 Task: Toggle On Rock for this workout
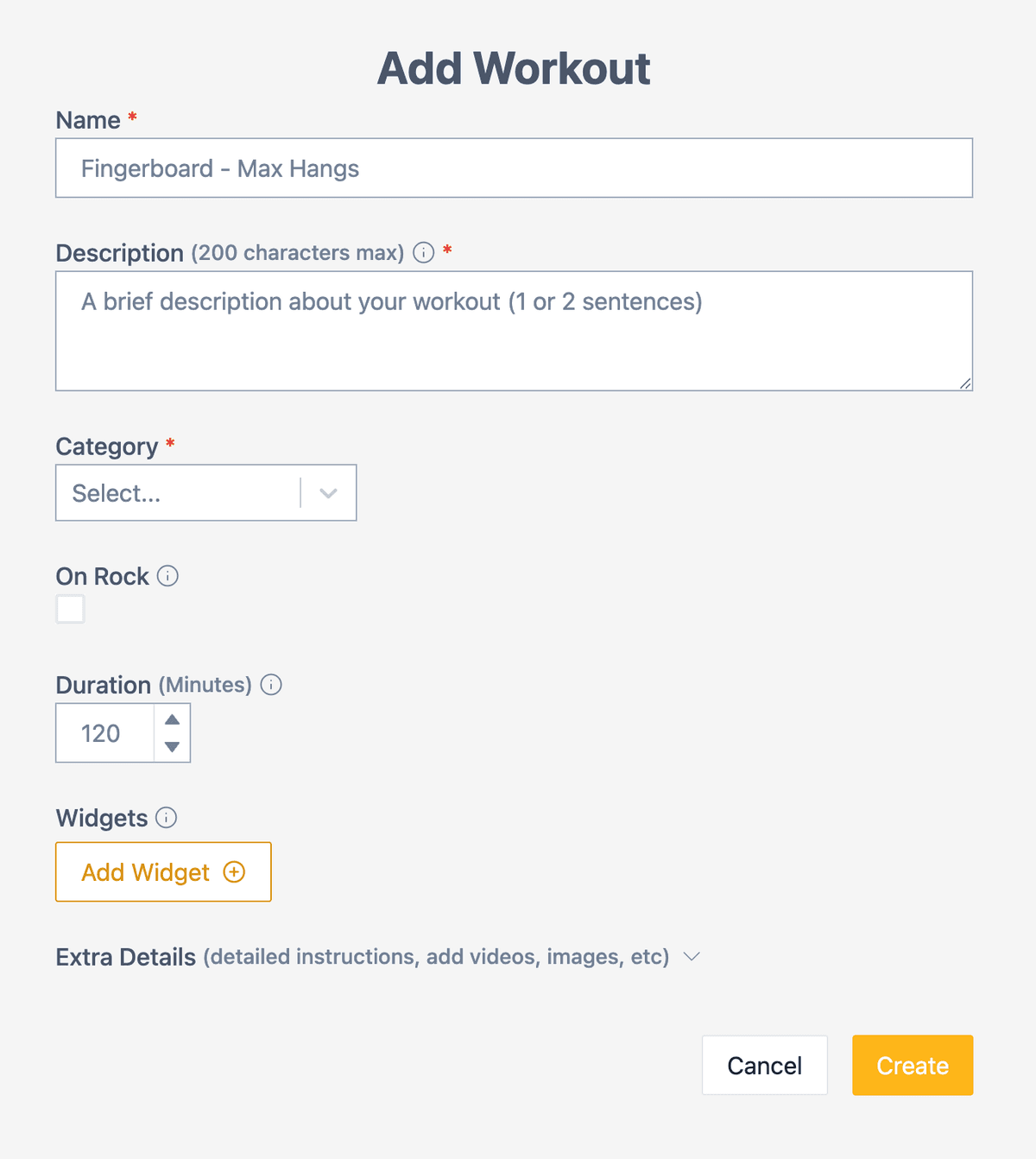70,609
